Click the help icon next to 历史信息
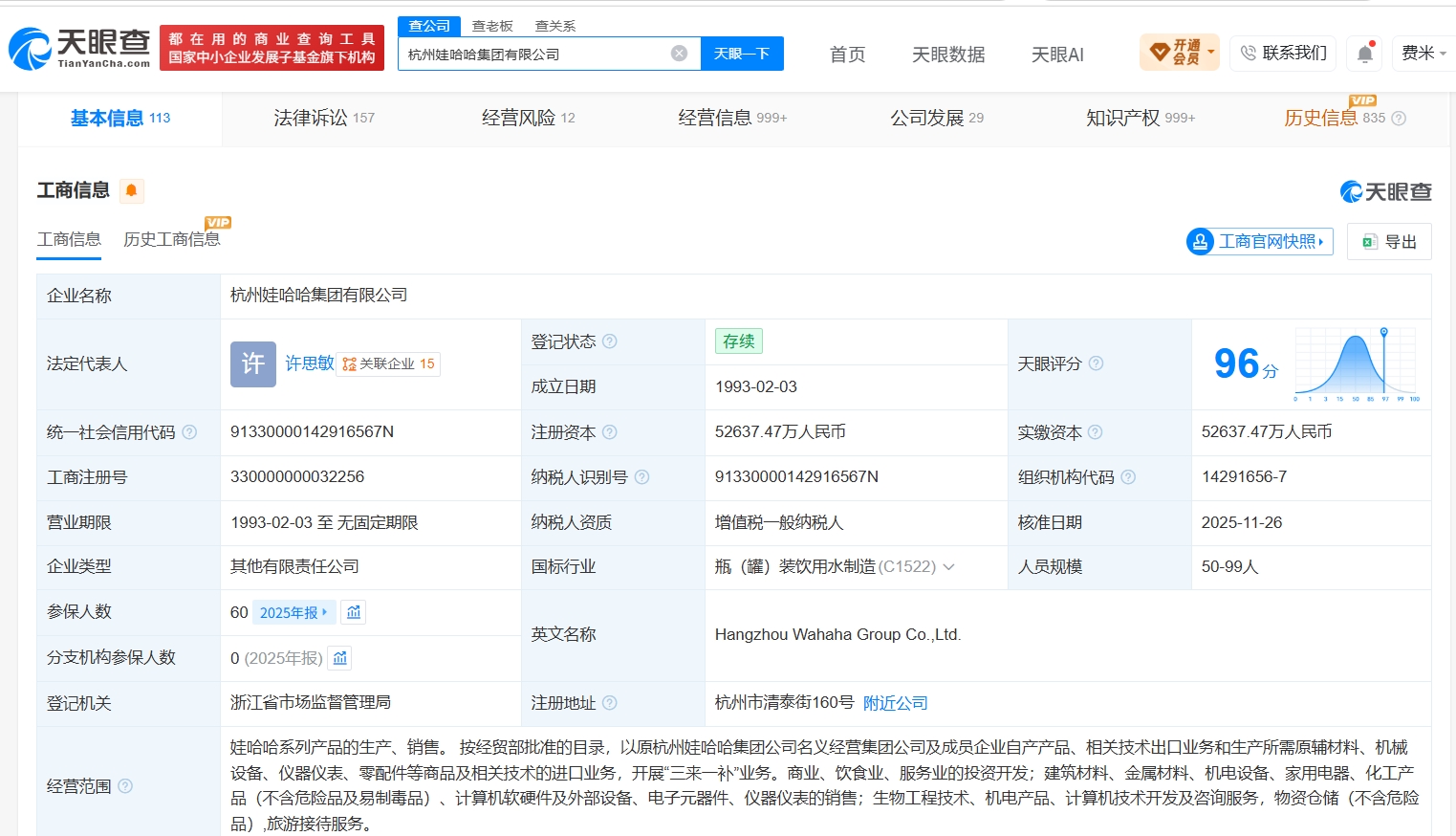 [x=1399, y=119]
